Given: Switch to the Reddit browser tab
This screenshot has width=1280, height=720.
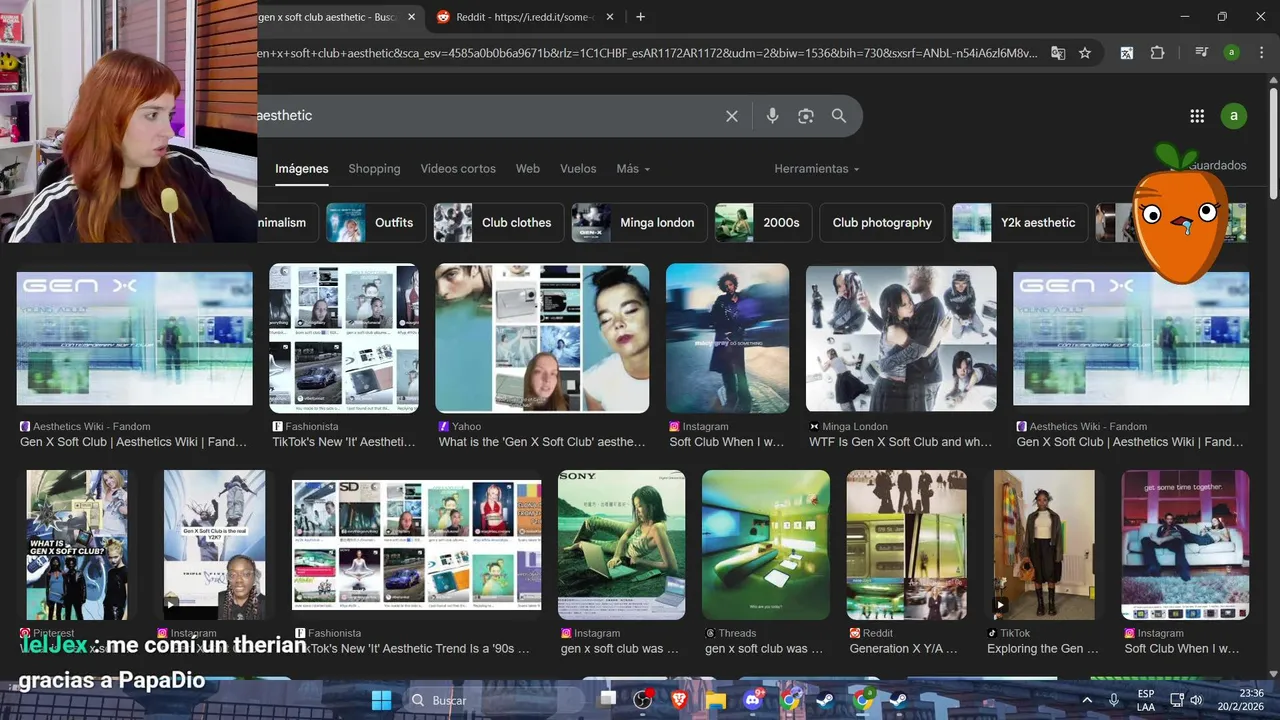Looking at the screenshot, I should (525, 17).
